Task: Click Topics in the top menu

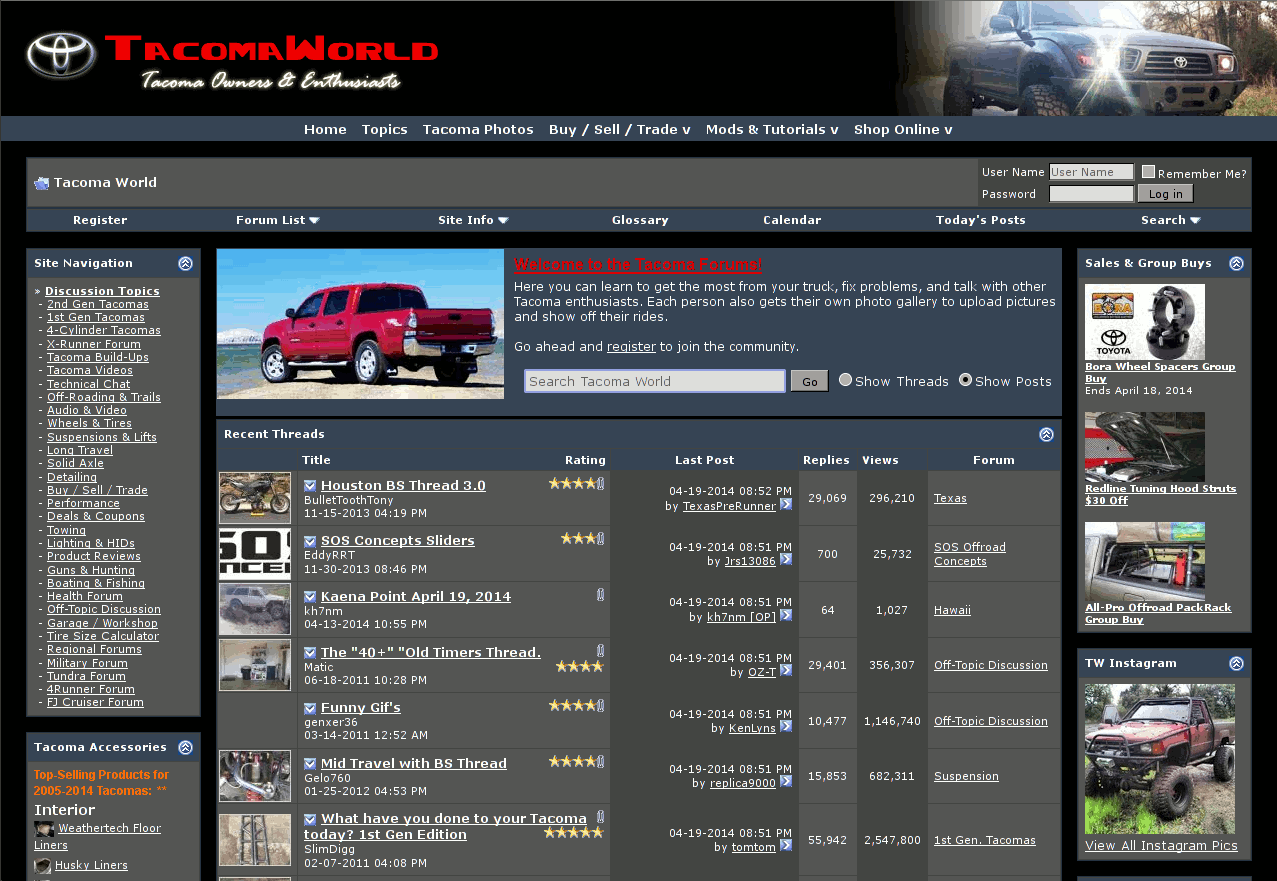Action: (x=385, y=129)
